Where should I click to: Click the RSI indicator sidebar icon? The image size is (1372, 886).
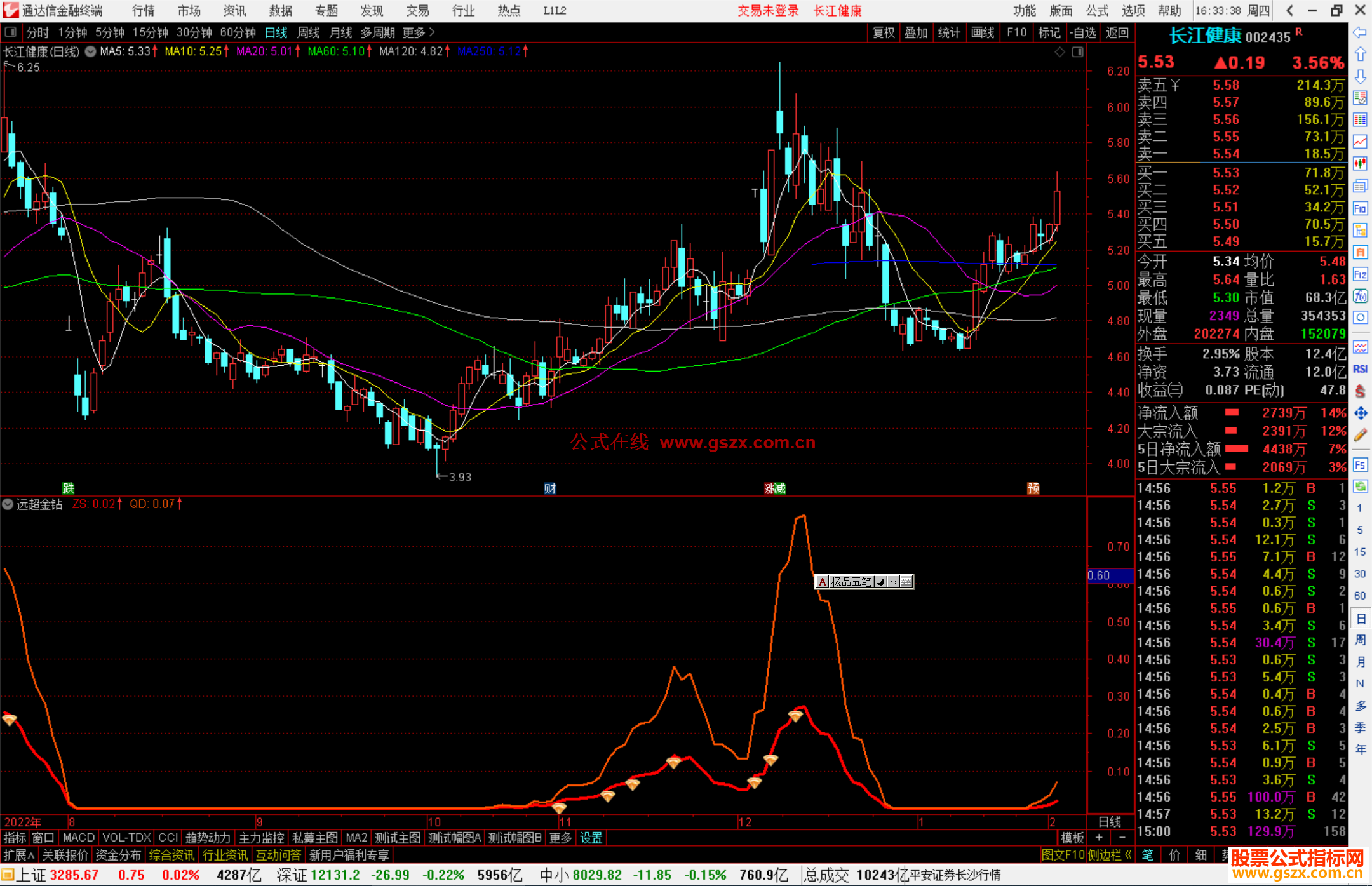1360,369
